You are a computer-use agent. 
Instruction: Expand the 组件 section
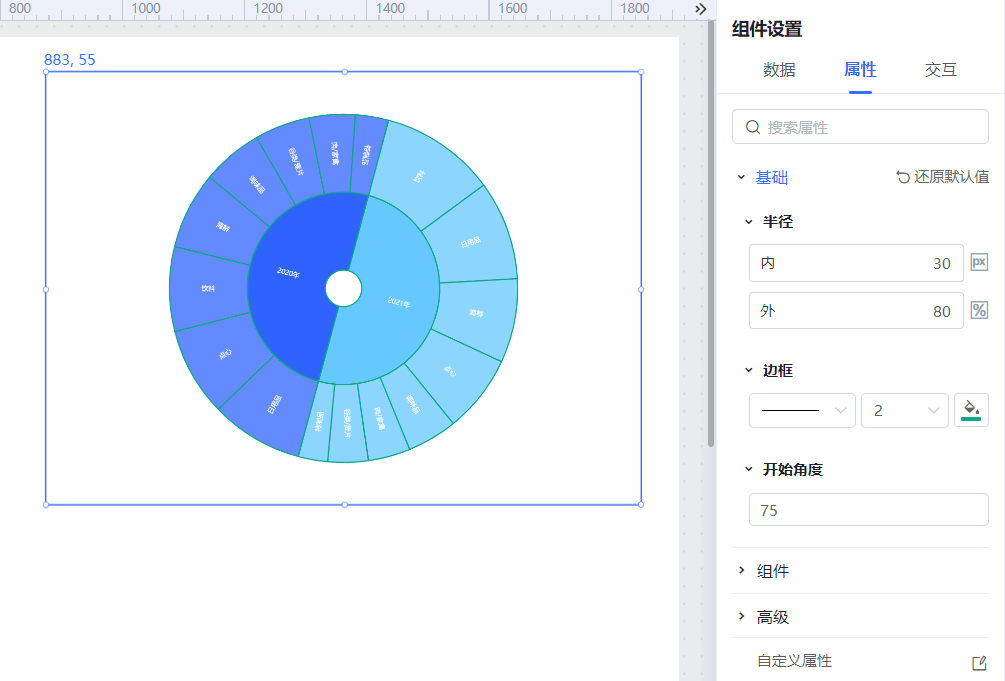(x=742, y=570)
